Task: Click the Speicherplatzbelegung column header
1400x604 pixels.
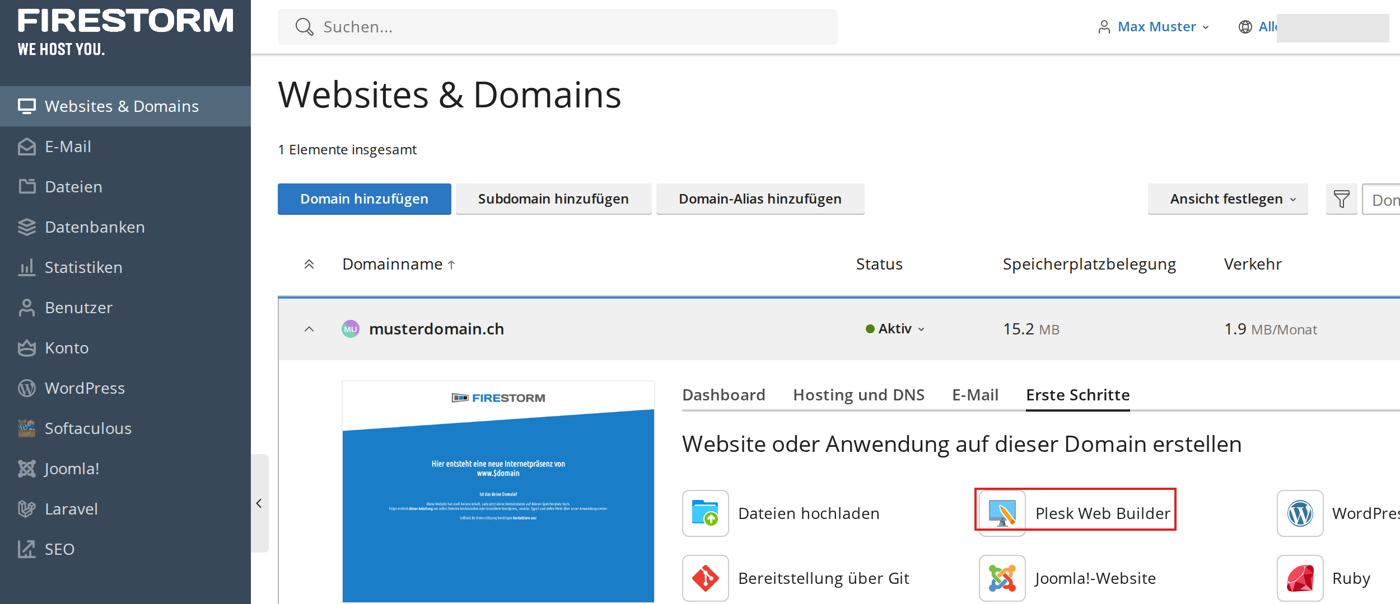Action: (1089, 264)
